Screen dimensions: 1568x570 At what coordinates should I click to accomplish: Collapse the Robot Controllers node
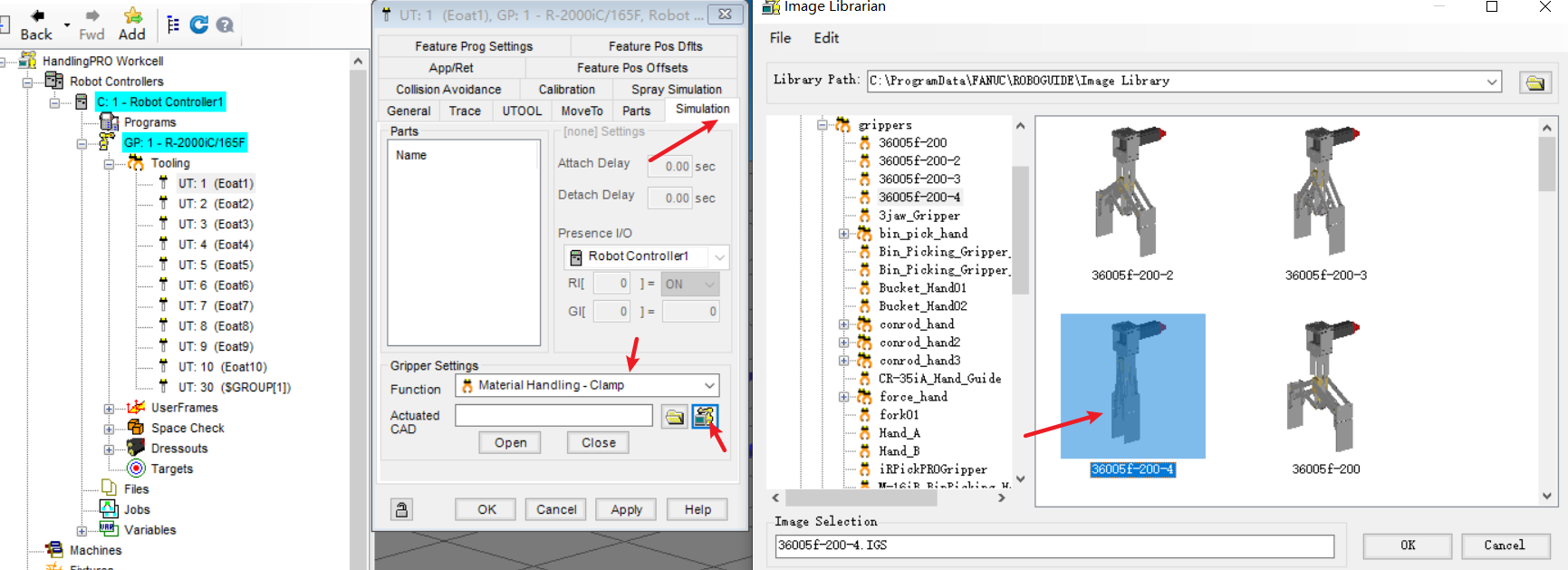click(27, 82)
